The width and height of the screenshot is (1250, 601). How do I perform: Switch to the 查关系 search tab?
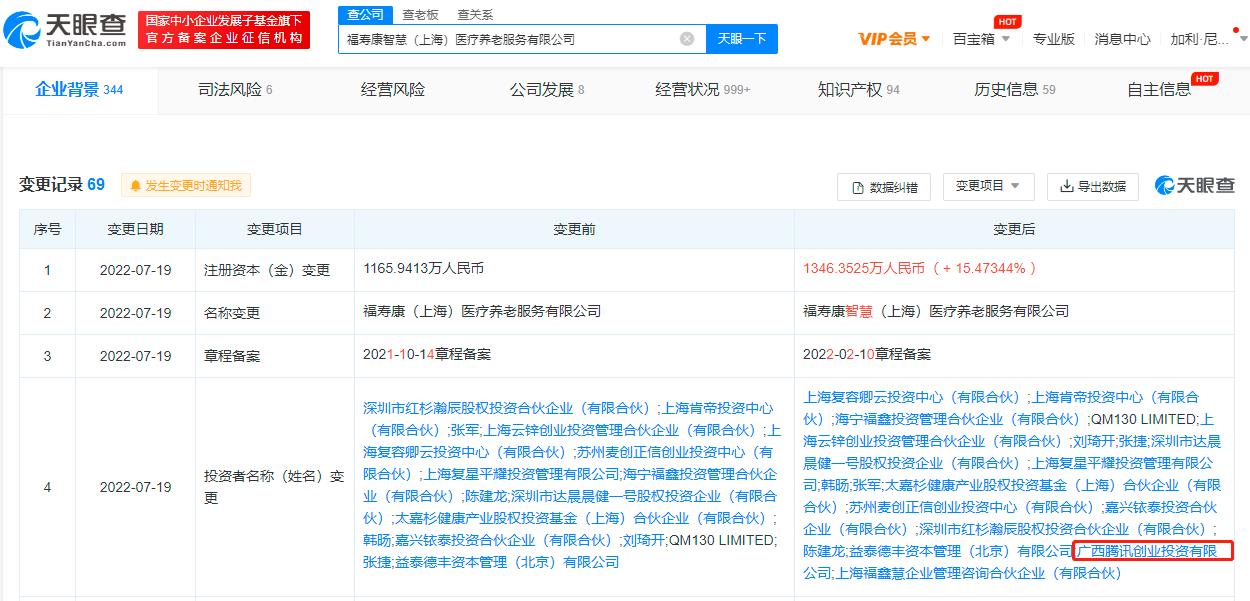(475, 14)
